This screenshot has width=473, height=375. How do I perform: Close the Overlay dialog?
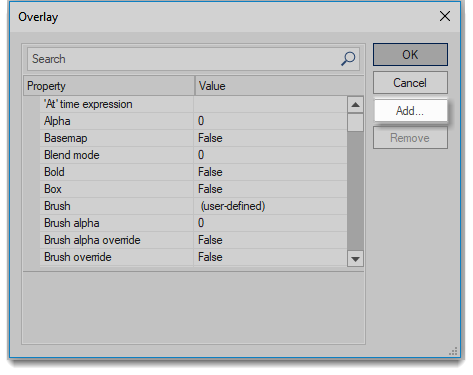tap(445, 16)
